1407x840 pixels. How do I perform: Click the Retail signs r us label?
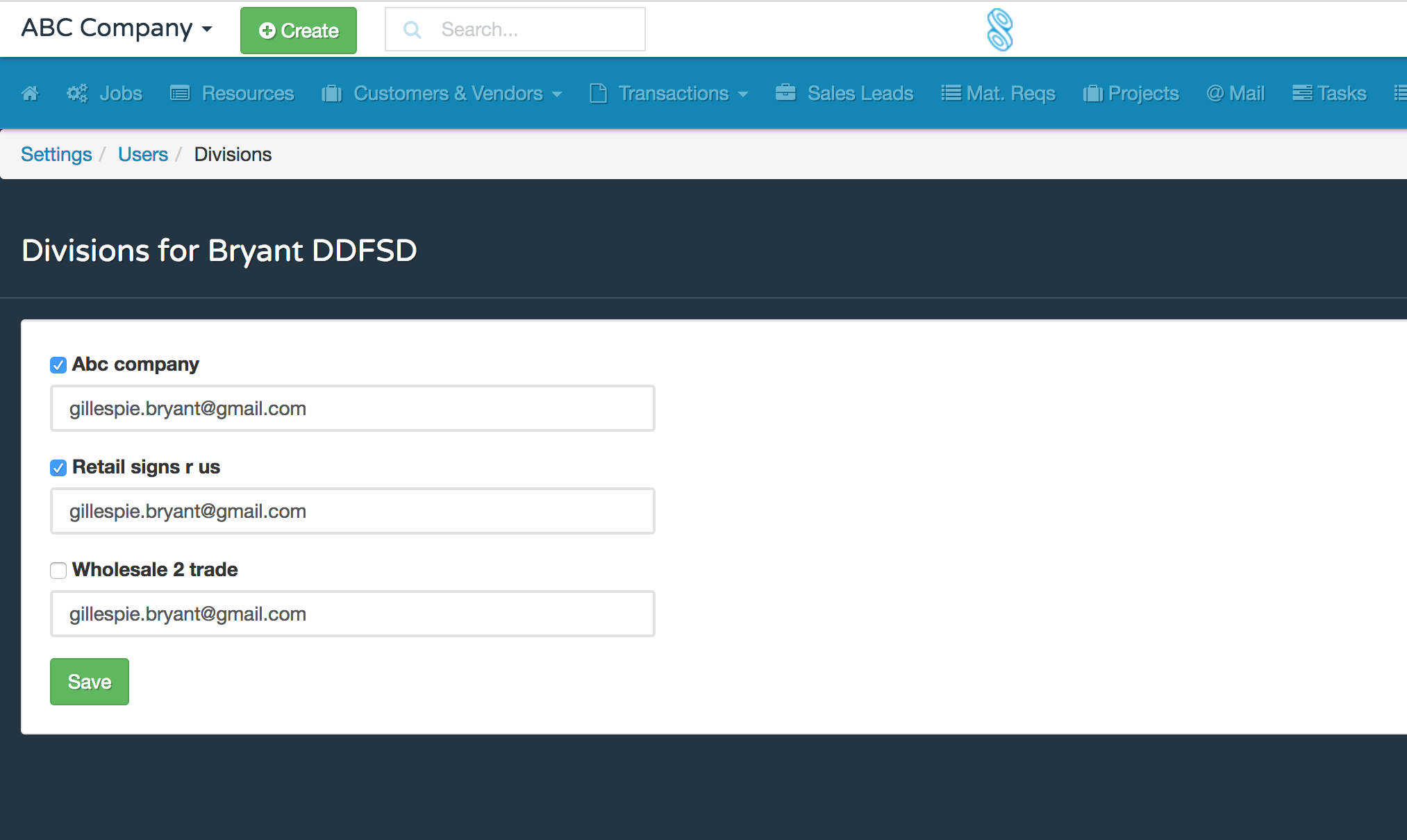pos(146,467)
